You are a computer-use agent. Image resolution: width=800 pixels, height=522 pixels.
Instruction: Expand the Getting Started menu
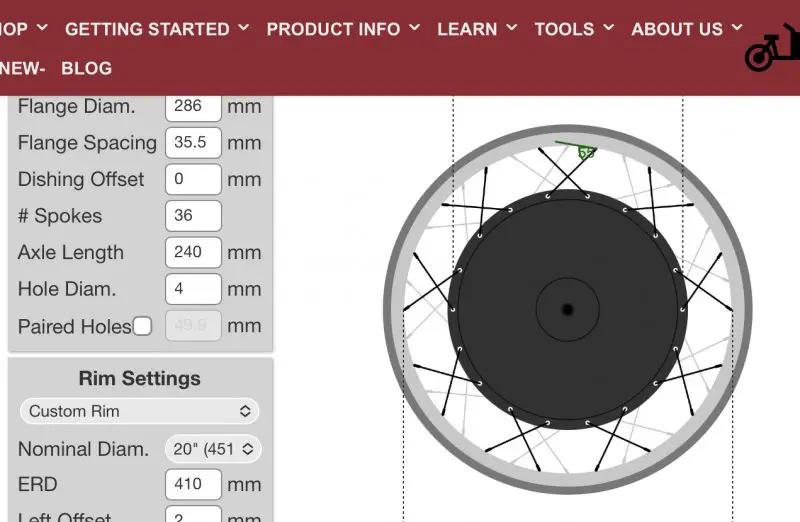[157, 29]
